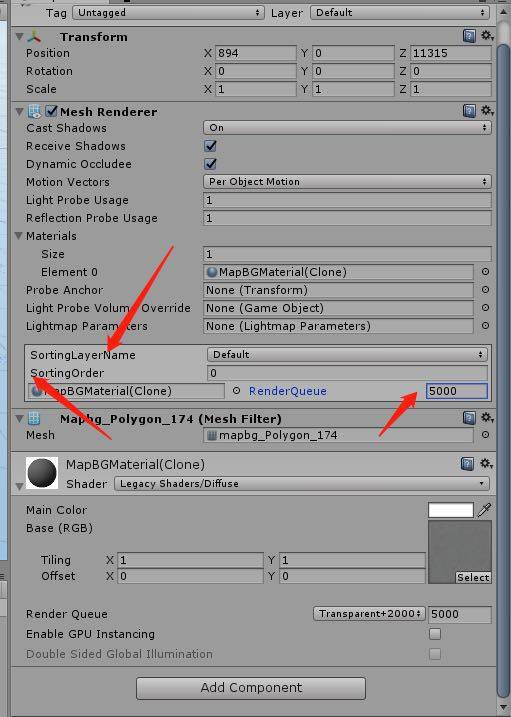Open Transform component gear settings menu
Screen dimensions: 511x717
[x=487, y=36]
